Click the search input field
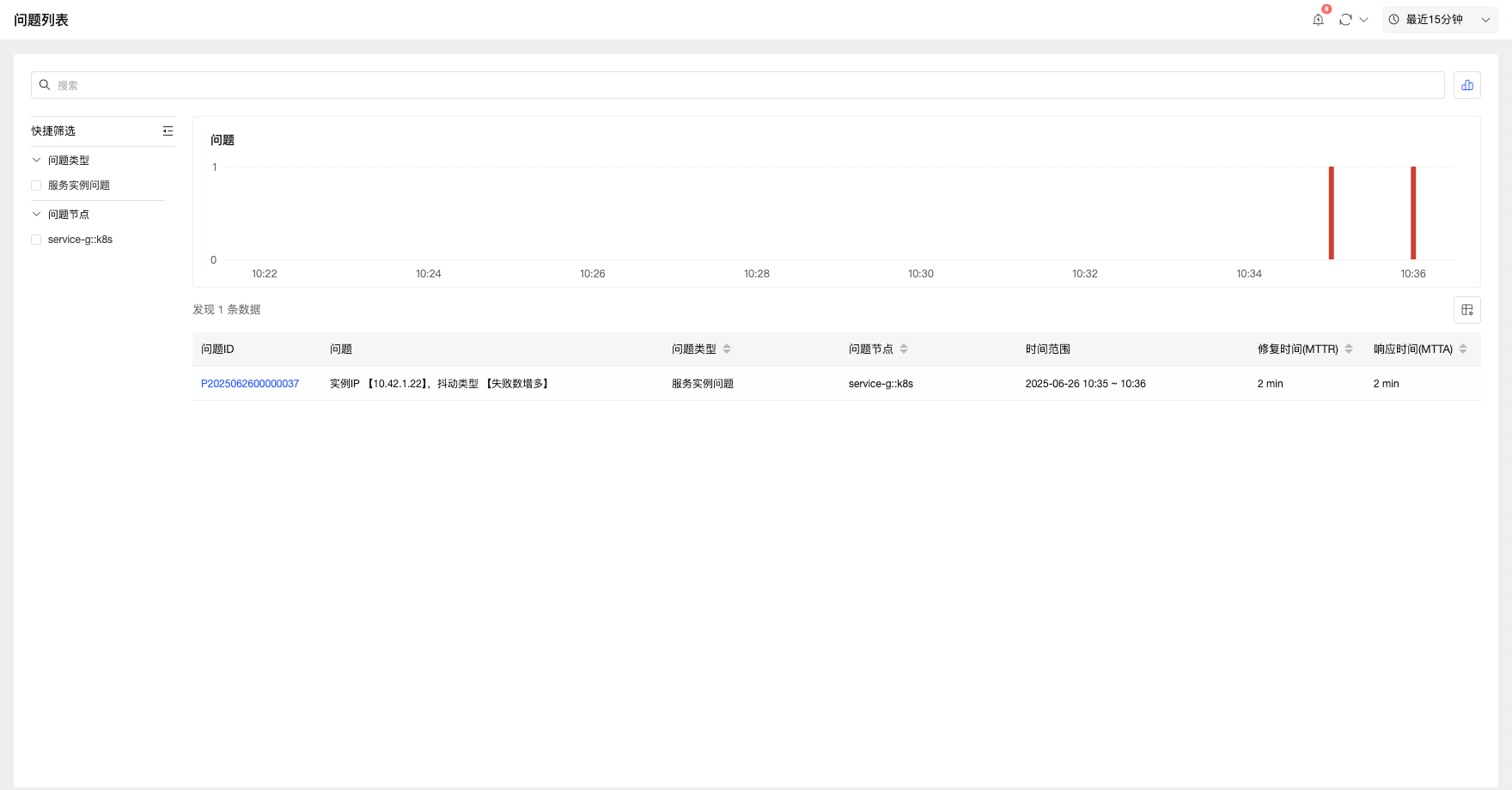The height and width of the screenshot is (790, 1512). coord(739,85)
